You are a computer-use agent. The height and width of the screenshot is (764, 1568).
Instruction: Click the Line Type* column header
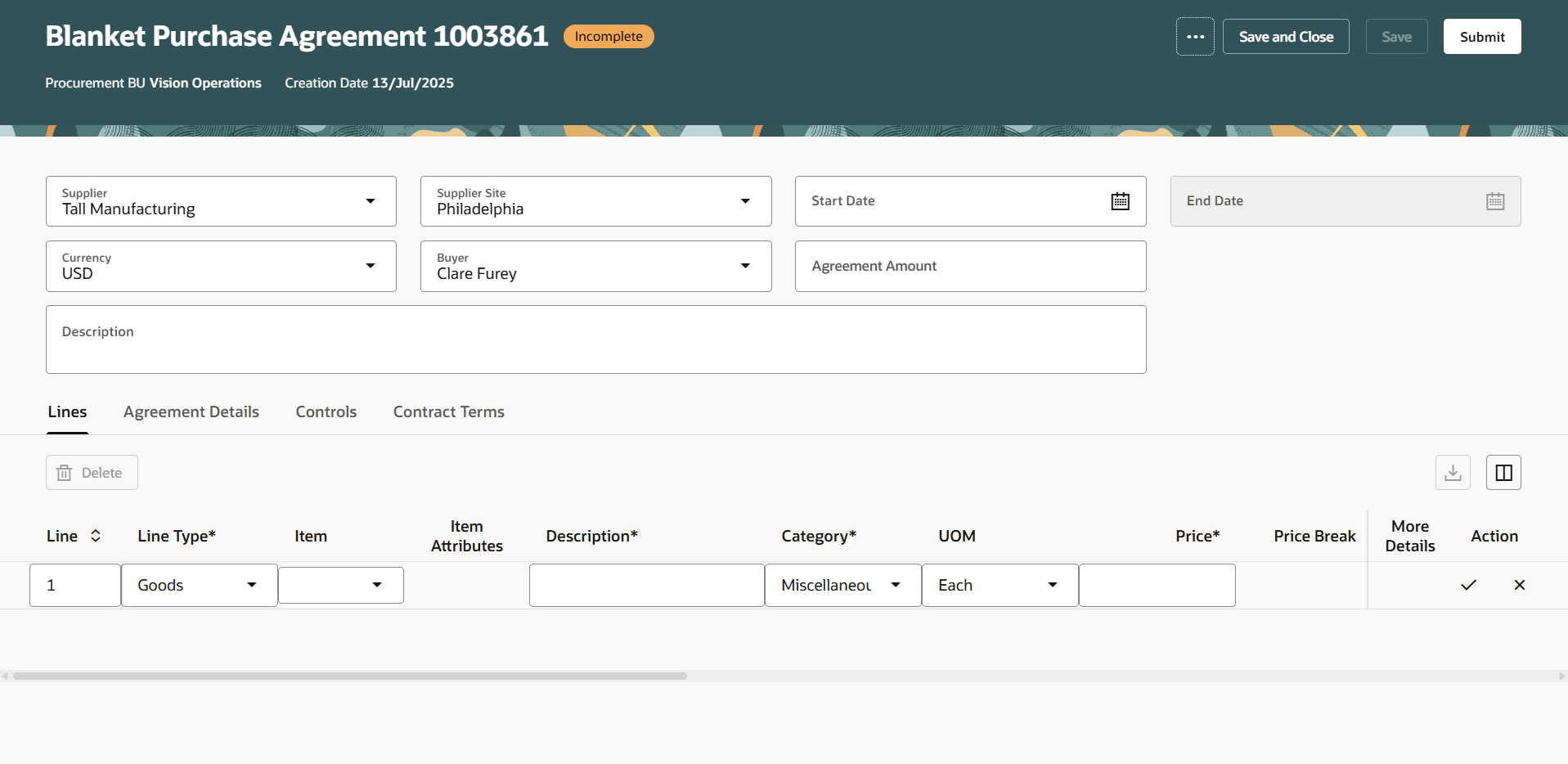point(177,536)
